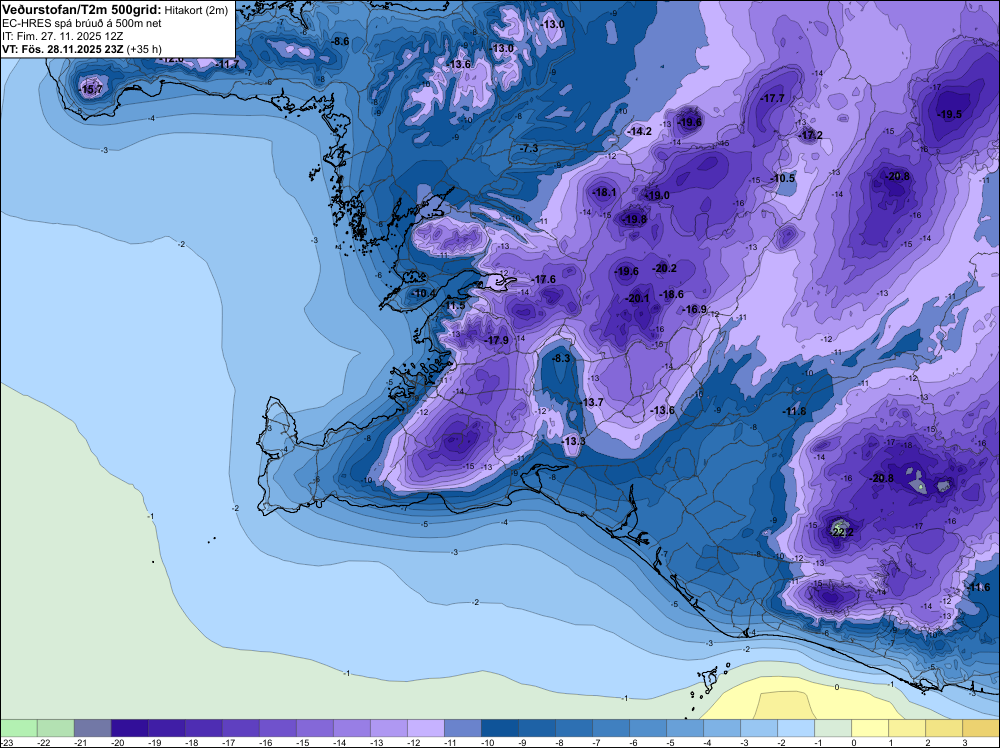The image size is (1000, 748).
Task: Click the -17.6 temperature label
Action: tap(544, 279)
